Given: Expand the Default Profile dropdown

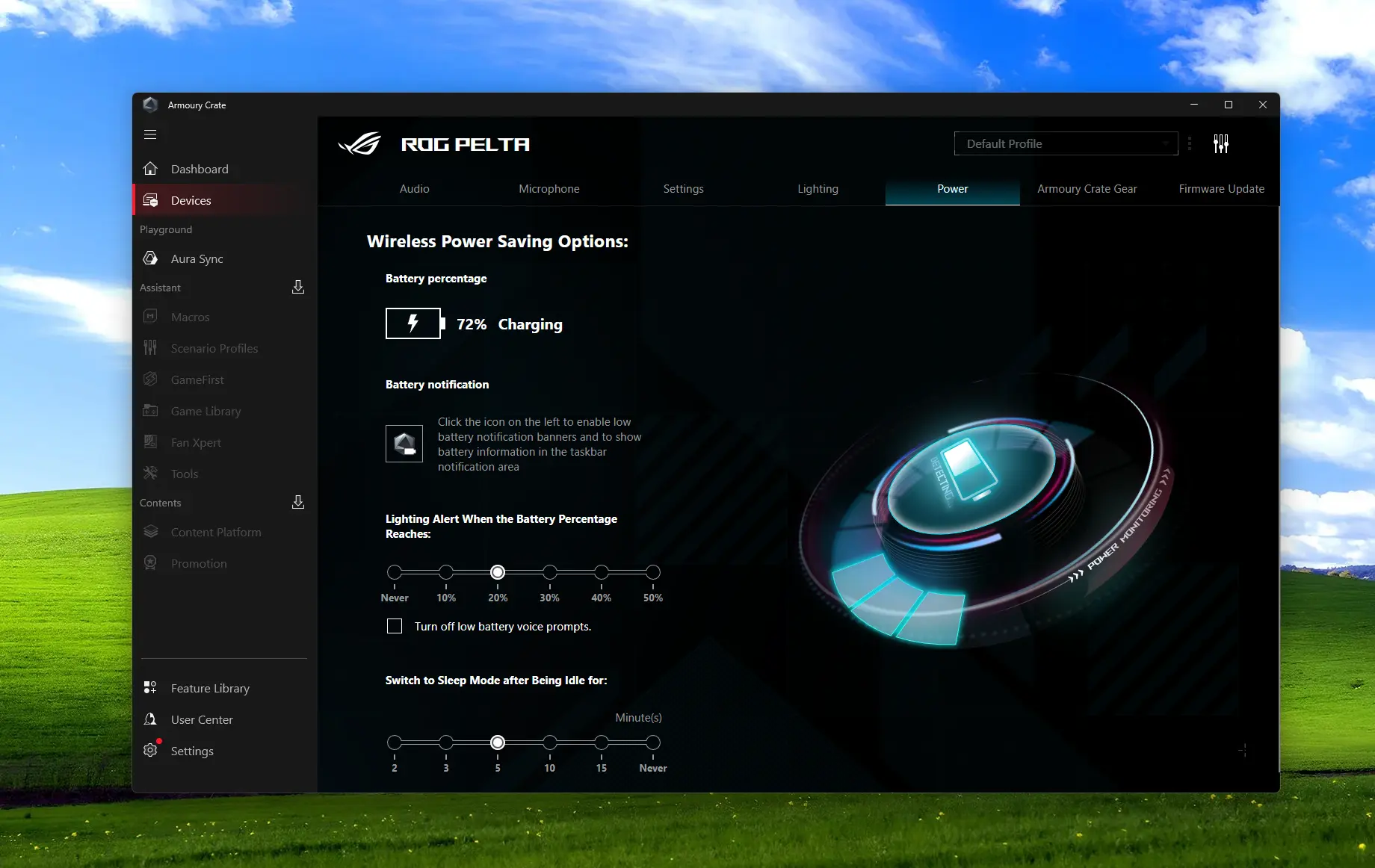Looking at the screenshot, I should 1065,143.
